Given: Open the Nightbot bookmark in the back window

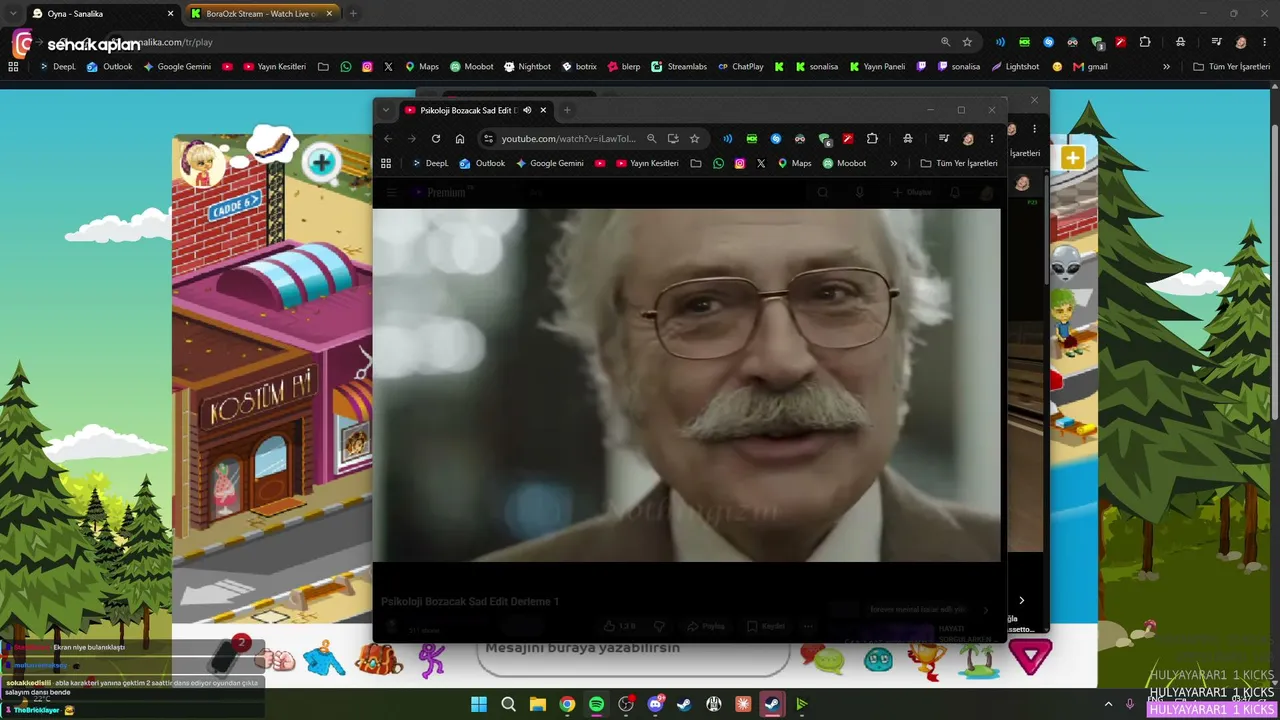Looking at the screenshot, I should click(x=527, y=67).
